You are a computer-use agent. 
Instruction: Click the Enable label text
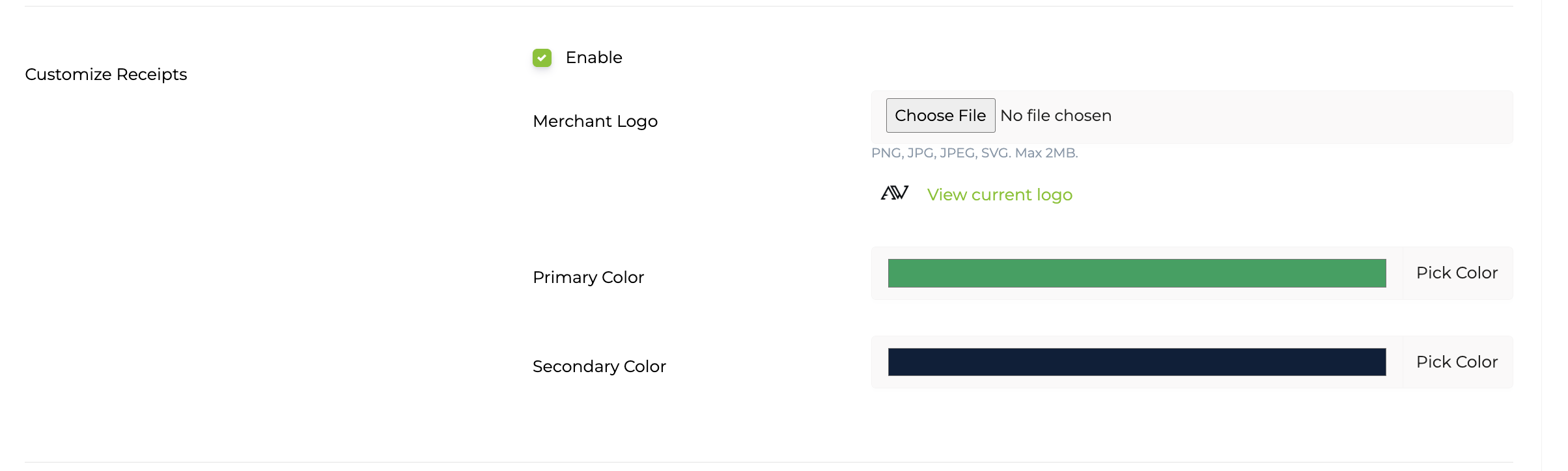(x=594, y=58)
